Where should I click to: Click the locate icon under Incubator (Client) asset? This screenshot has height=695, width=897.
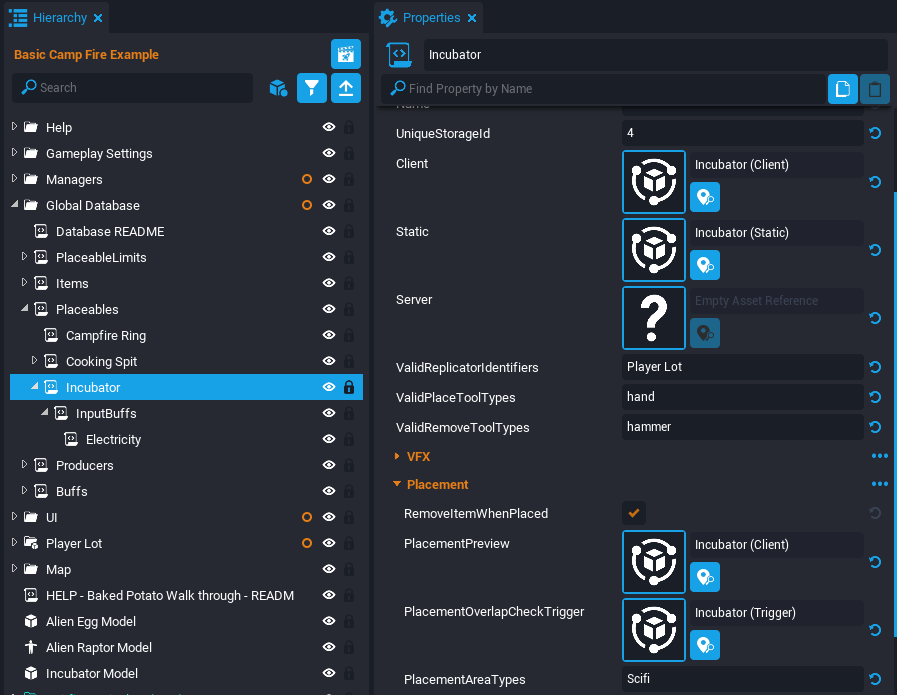click(x=705, y=197)
